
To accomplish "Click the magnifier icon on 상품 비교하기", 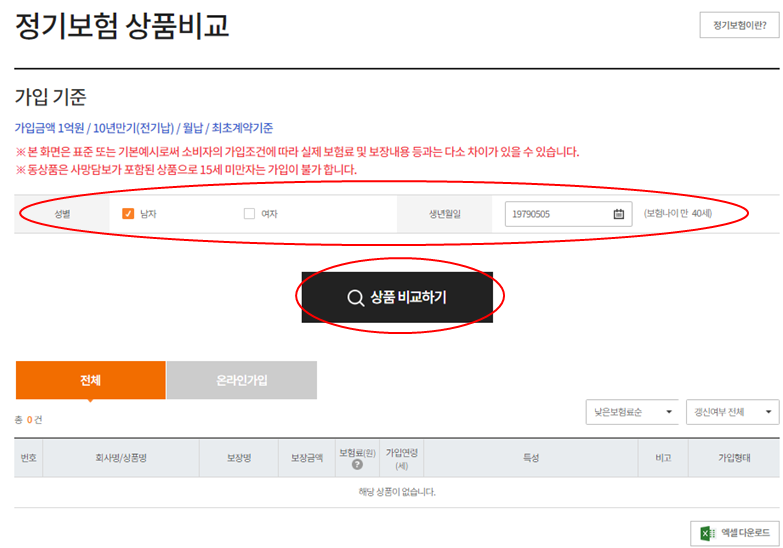I will [x=355, y=298].
